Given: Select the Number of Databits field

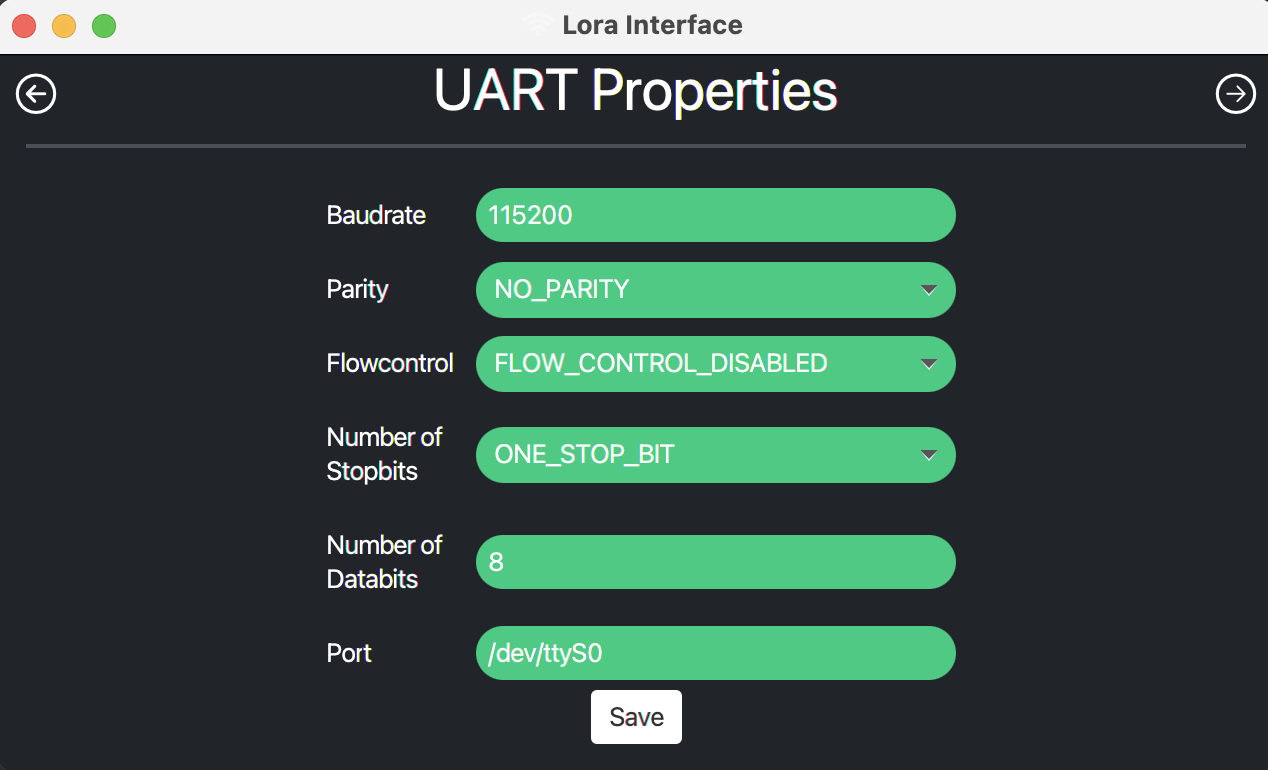Looking at the screenshot, I should (x=716, y=562).
